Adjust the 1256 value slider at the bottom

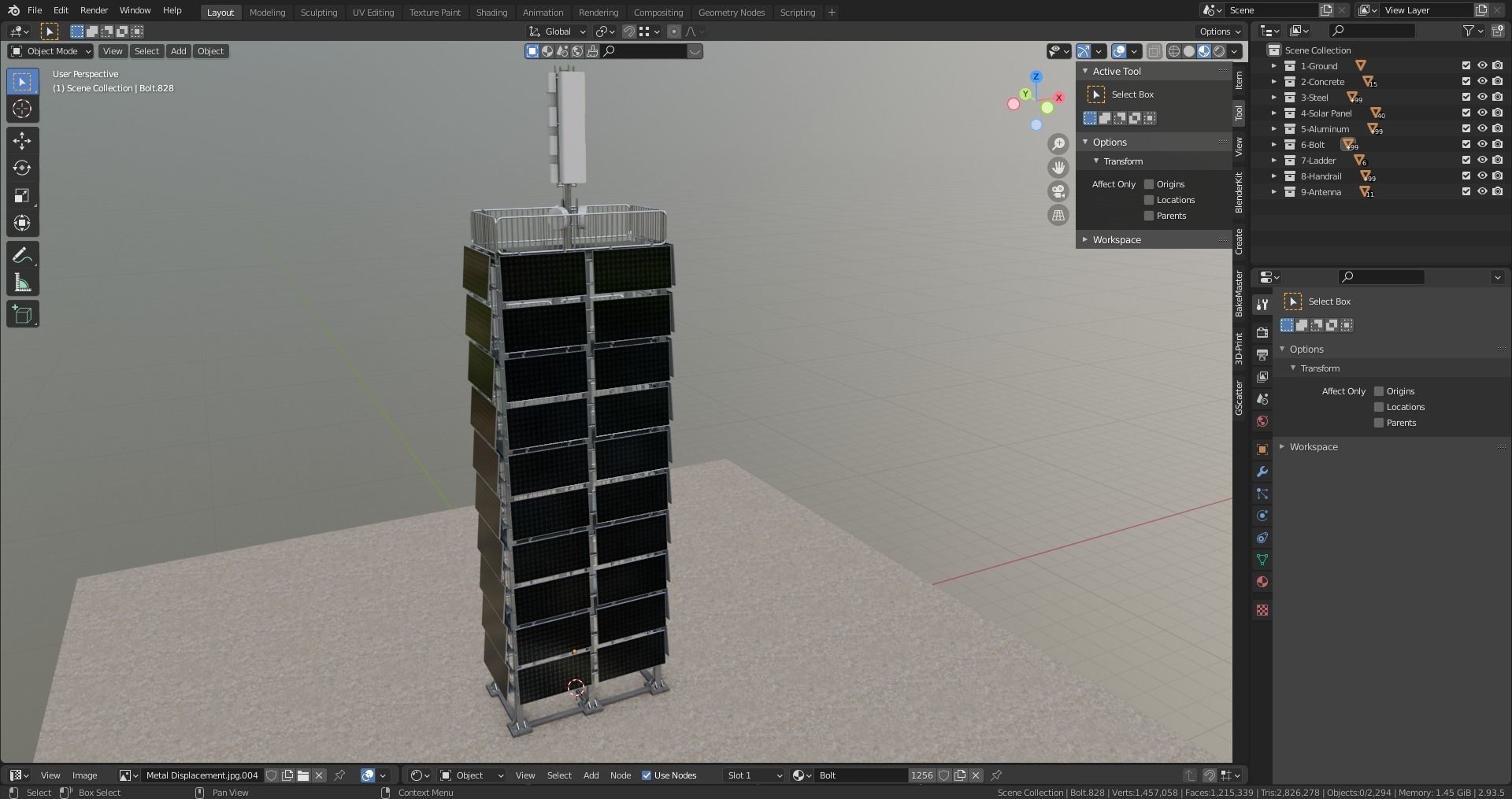(x=921, y=775)
